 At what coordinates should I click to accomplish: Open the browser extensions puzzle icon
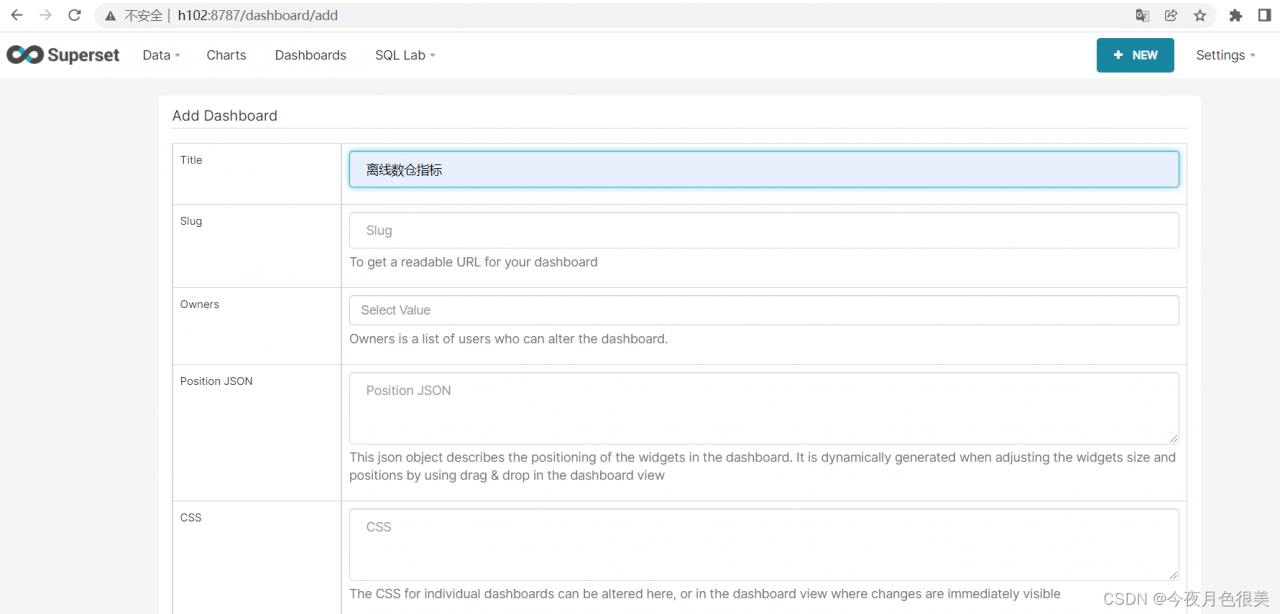coord(1236,15)
